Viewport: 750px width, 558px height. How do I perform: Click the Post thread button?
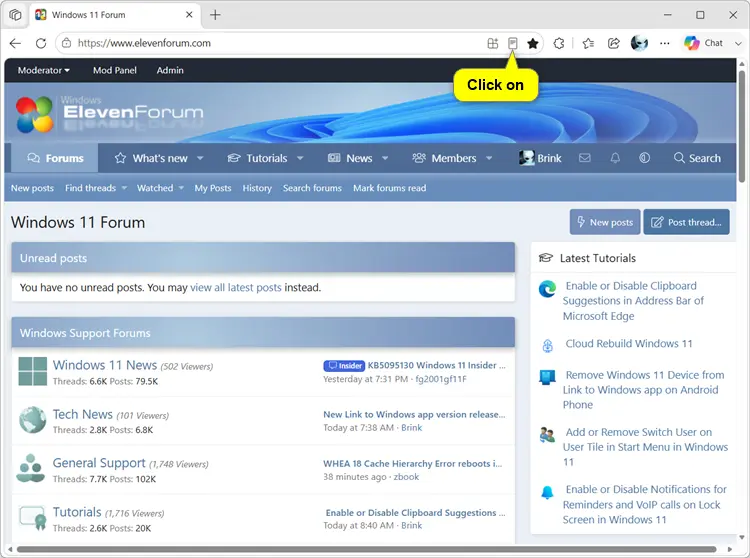coord(686,222)
